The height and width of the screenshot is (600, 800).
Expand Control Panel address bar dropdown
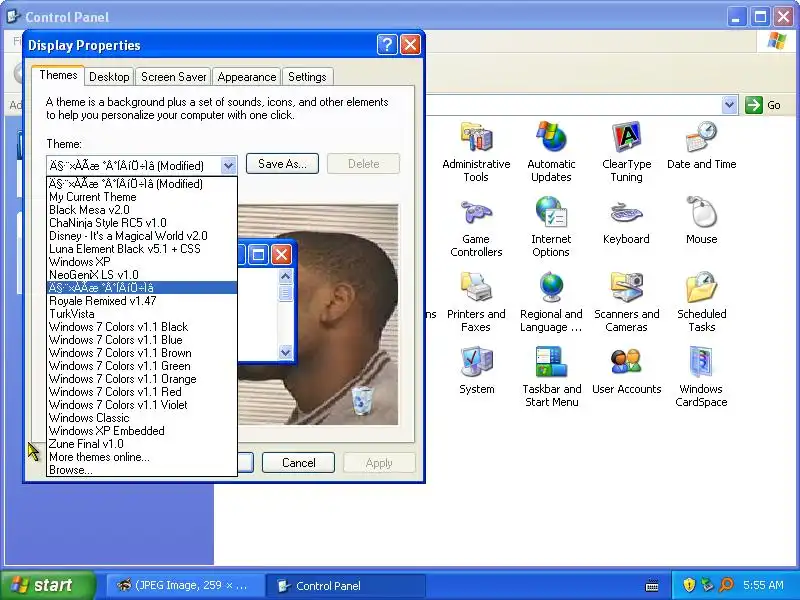[x=730, y=105]
